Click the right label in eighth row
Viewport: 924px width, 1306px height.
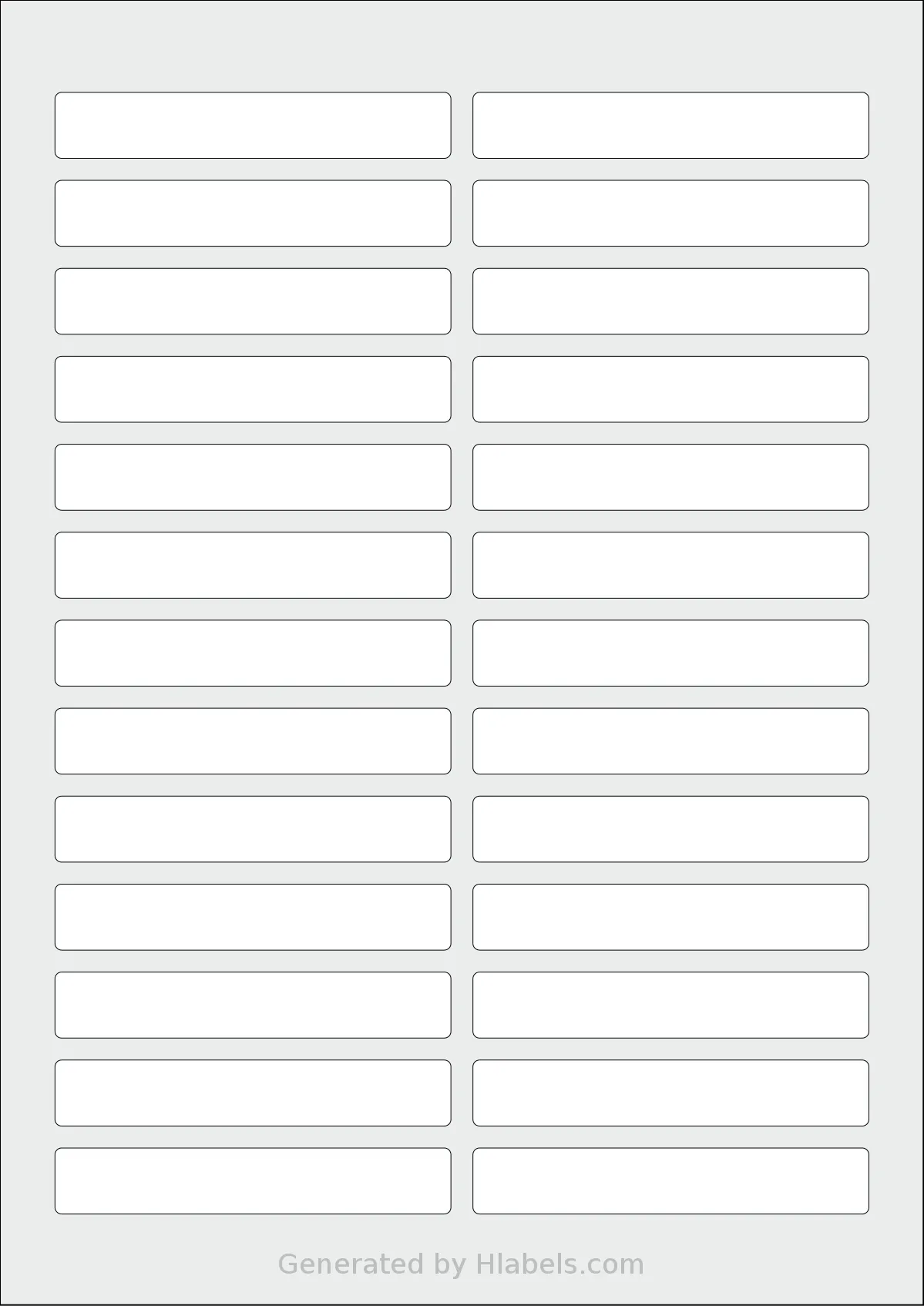coord(670,740)
